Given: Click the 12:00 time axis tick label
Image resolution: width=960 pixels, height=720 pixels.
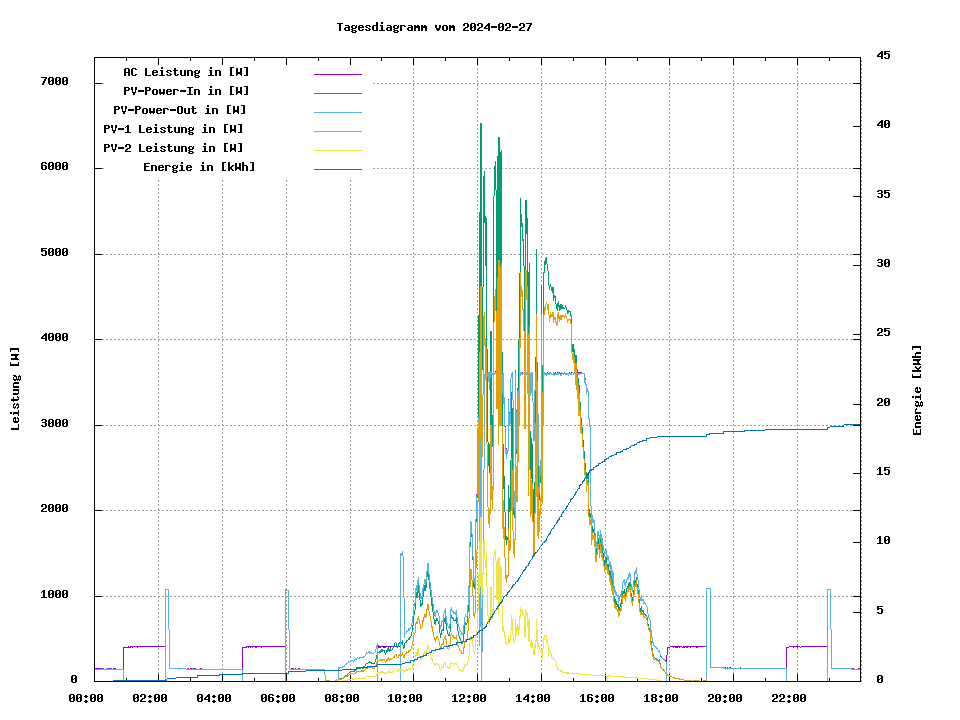Looking at the screenshot, I should [469, 698].
